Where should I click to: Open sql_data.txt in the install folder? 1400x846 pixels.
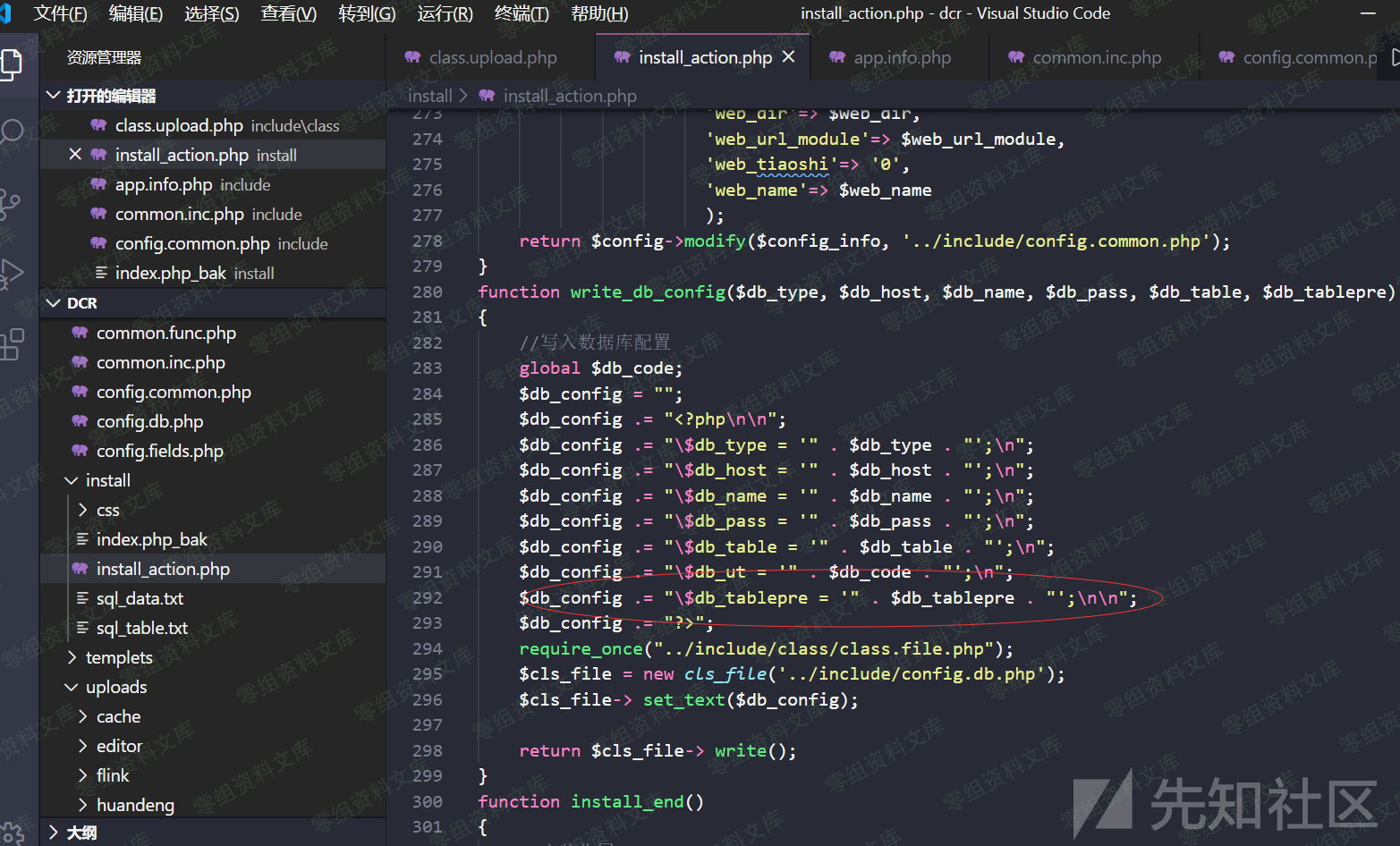pos(140,598)
